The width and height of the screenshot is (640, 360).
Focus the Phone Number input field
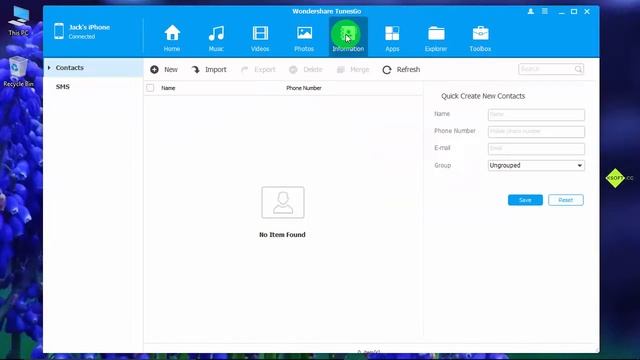pos(536,131)
